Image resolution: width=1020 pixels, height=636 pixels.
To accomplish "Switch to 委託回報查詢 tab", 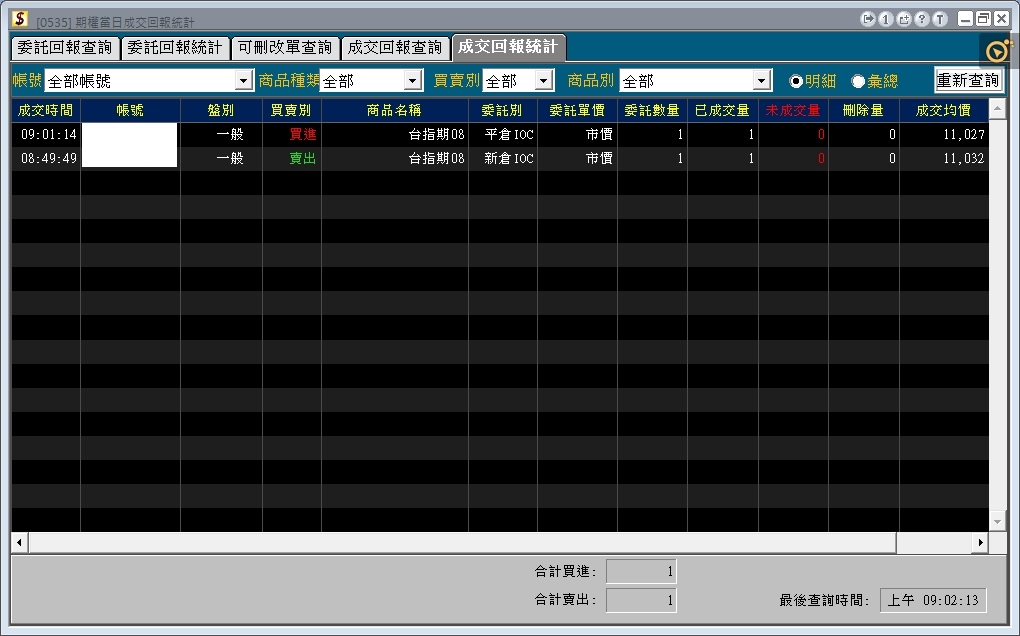I will [x=65, y=47].
